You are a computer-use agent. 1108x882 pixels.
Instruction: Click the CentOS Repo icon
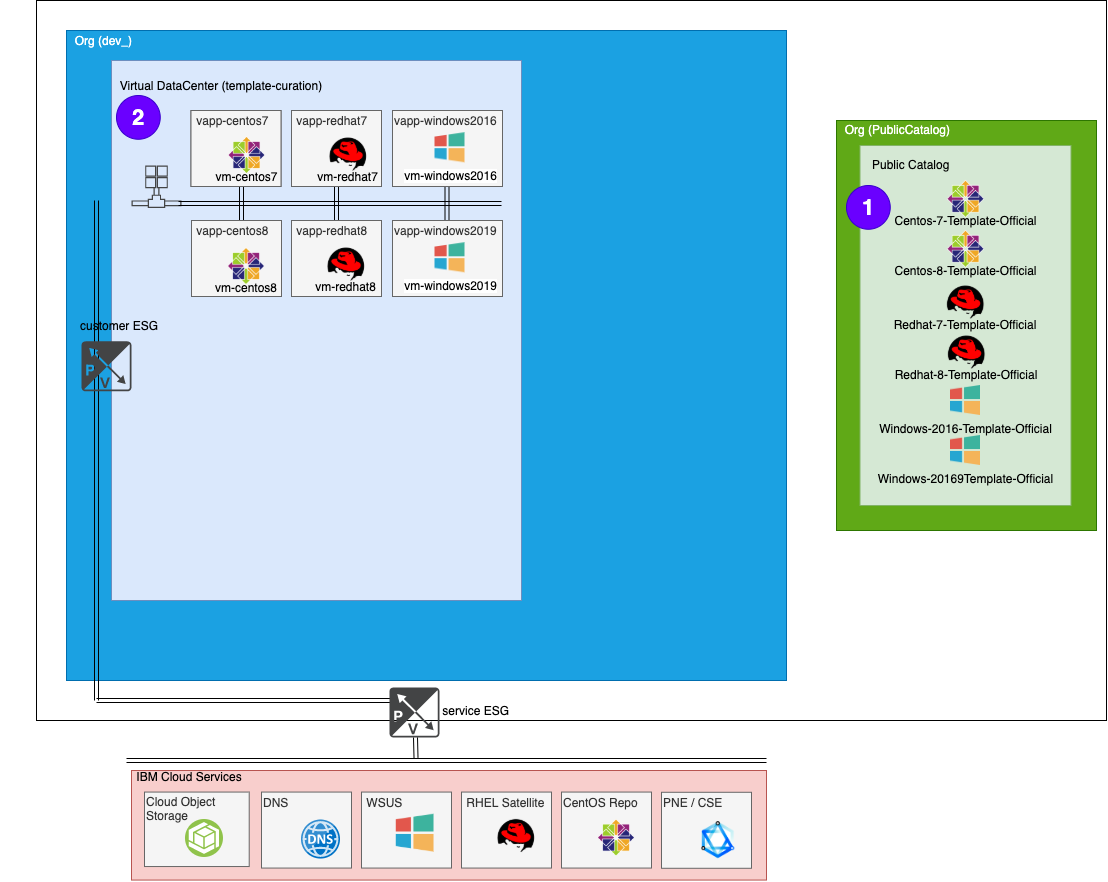616,838
